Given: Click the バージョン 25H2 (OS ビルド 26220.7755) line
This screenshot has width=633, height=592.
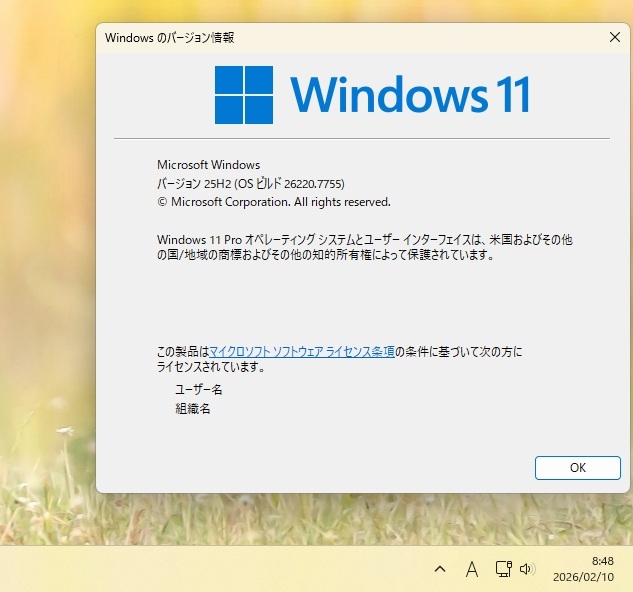Looking at the screenshot, I should click(x=251, y=184).
